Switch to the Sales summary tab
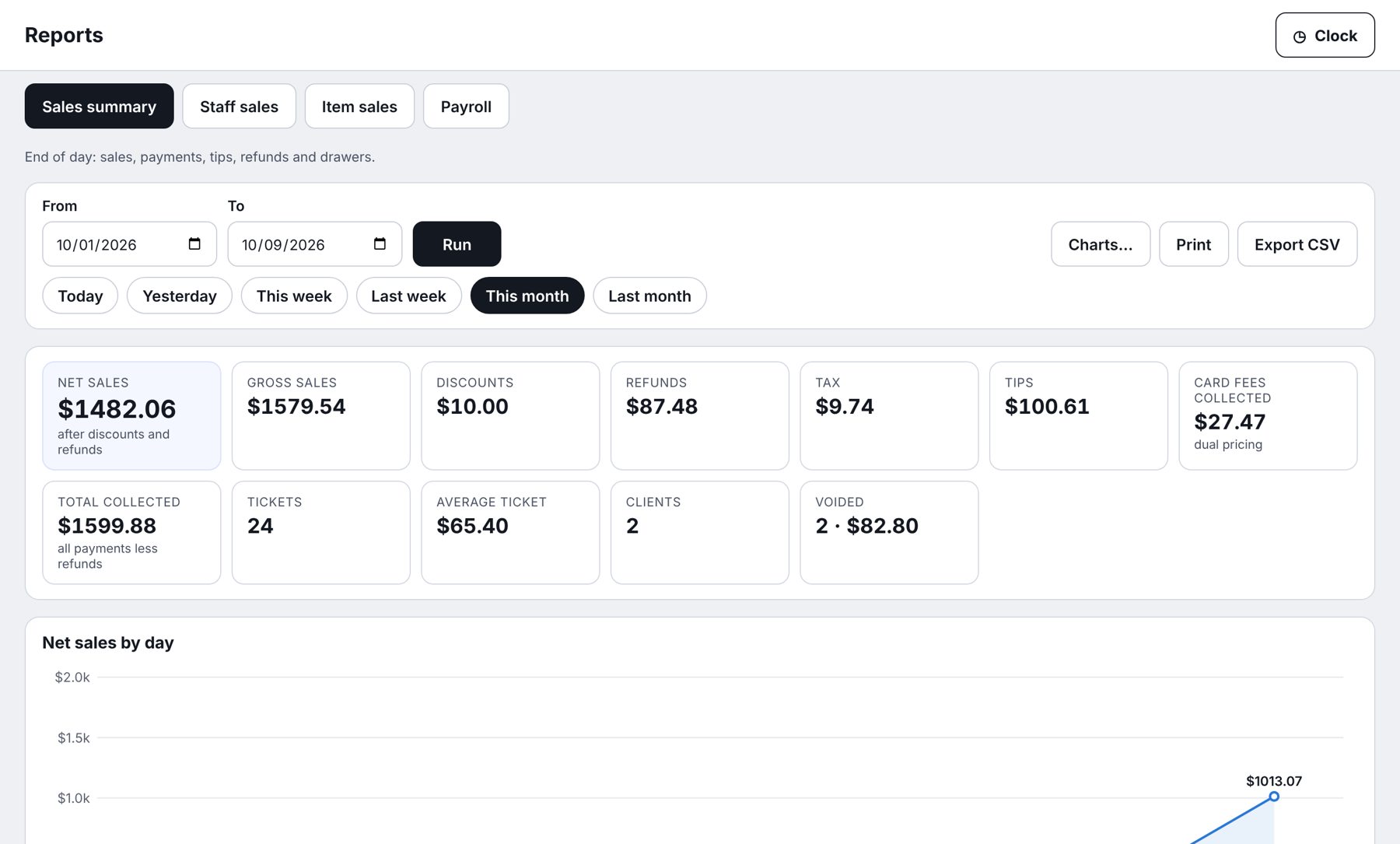This screenshot has width=1400, height=844. 99,107
